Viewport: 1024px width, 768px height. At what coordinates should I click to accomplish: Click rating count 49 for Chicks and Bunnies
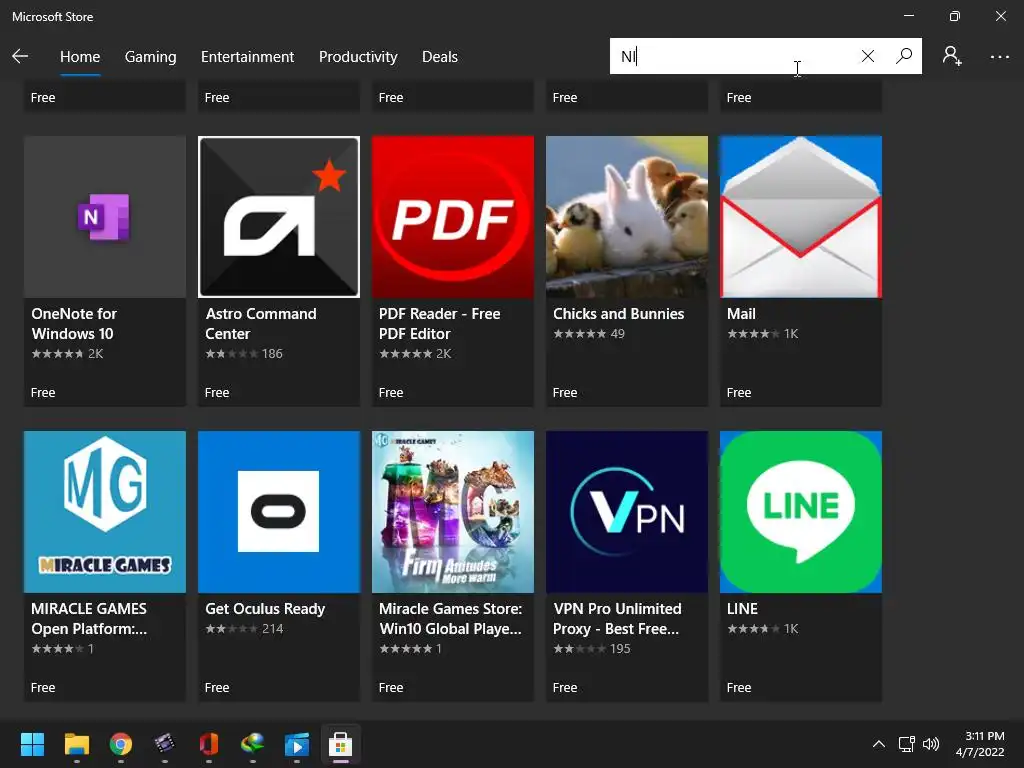point(618,334)
